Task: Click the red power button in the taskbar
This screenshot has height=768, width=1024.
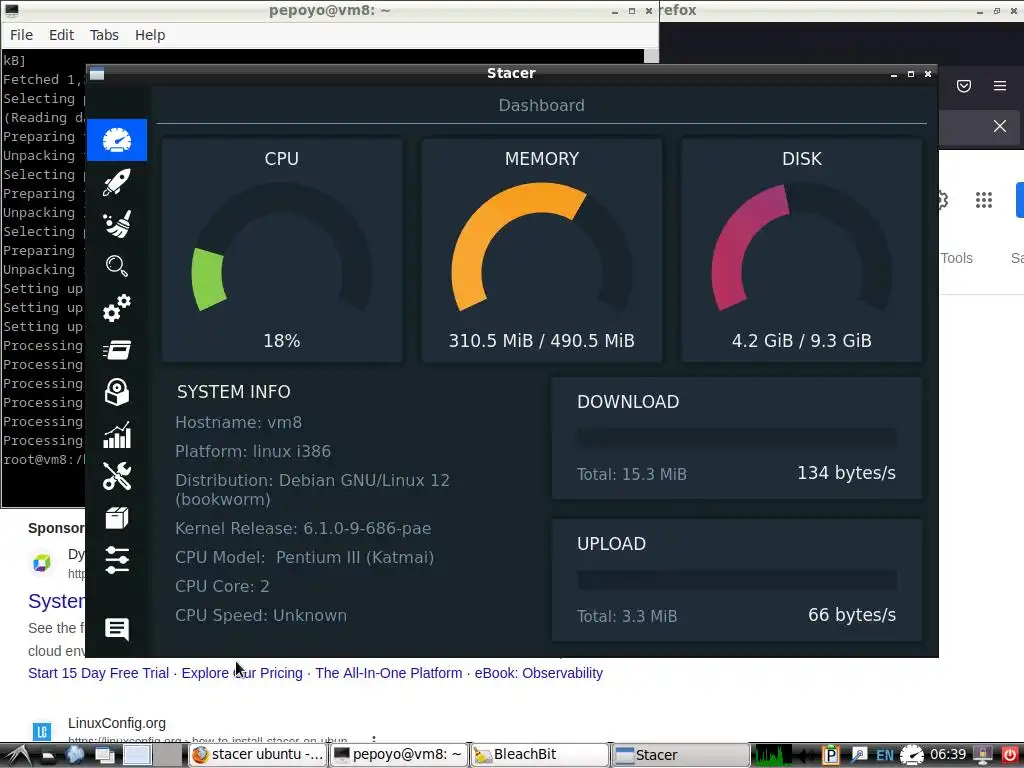Action: pos(1009,755)
